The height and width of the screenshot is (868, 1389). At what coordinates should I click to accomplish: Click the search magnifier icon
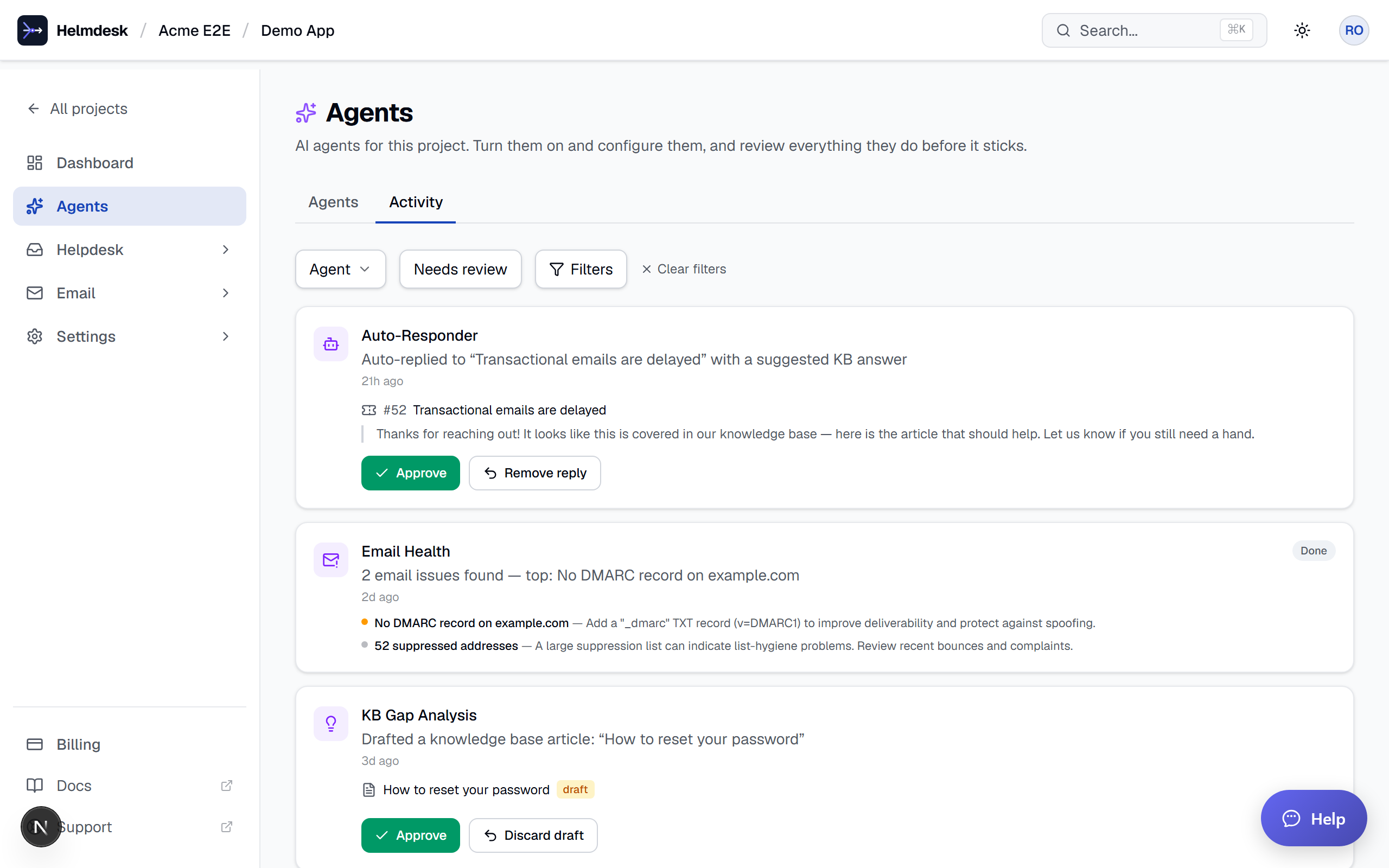click(1063, 30)
